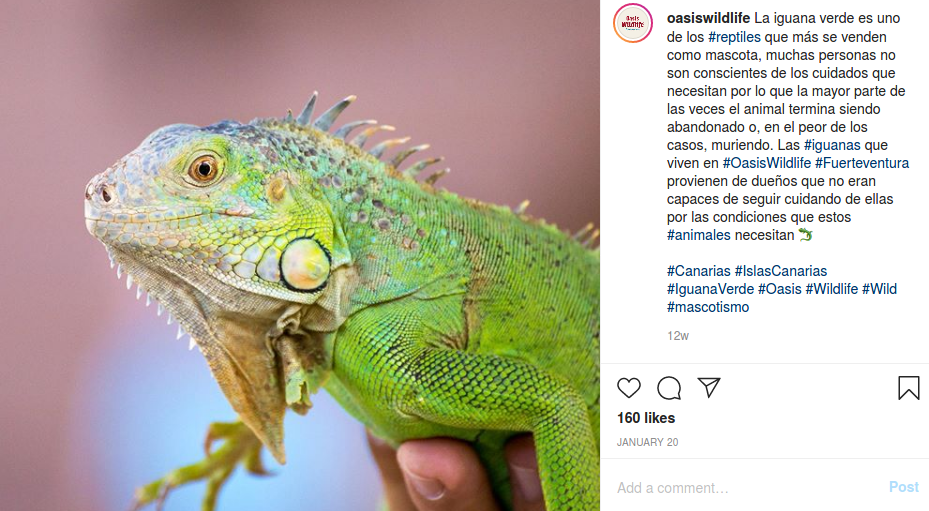This screenshot has height=511, width=929.
Task: View who liked via 160 likes
Action: point(646,418)
